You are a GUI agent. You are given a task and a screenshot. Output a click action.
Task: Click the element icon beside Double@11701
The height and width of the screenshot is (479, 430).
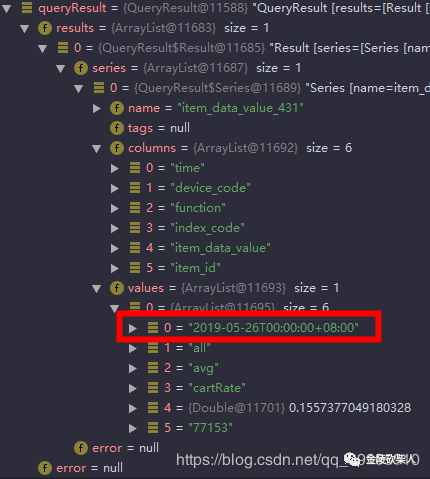click(x=153, y=408)
